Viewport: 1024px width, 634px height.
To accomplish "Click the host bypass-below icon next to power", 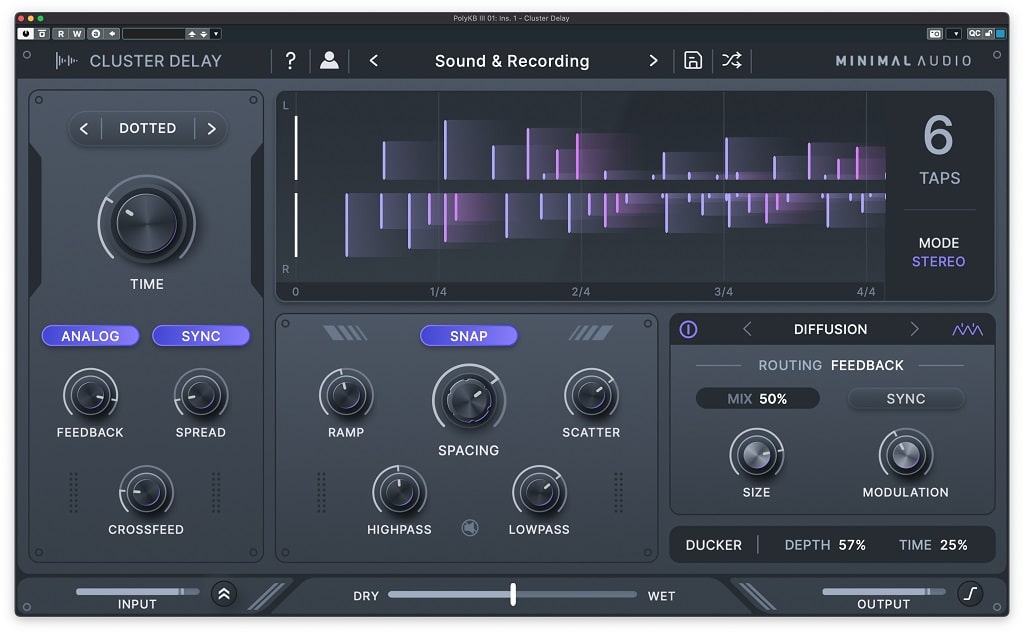I will (x=42, y=33).
